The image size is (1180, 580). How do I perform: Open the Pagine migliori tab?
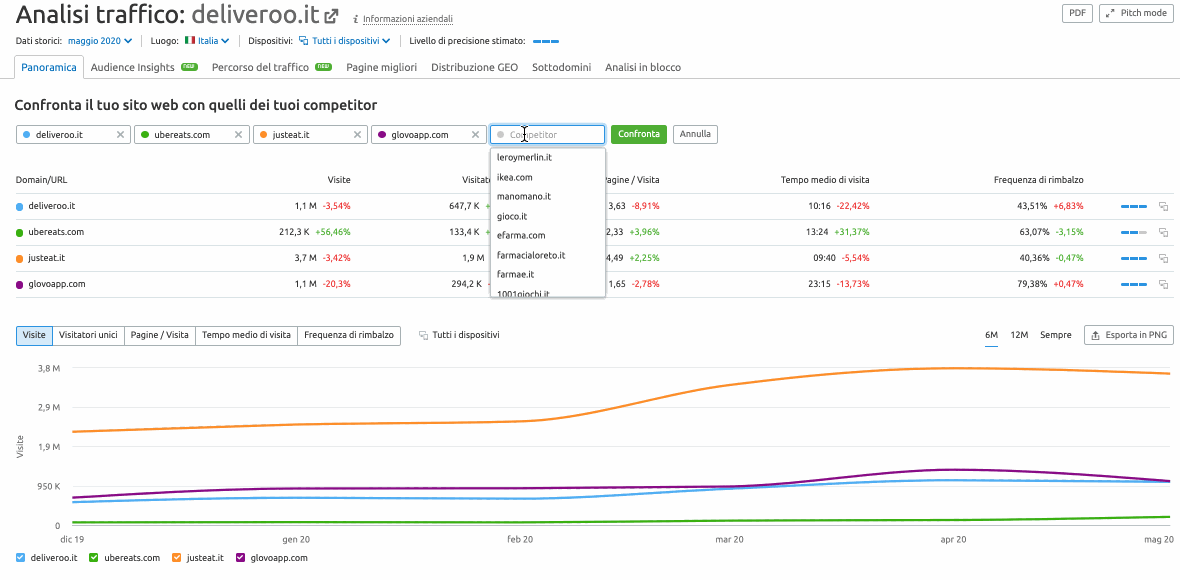tap(382, 67)
